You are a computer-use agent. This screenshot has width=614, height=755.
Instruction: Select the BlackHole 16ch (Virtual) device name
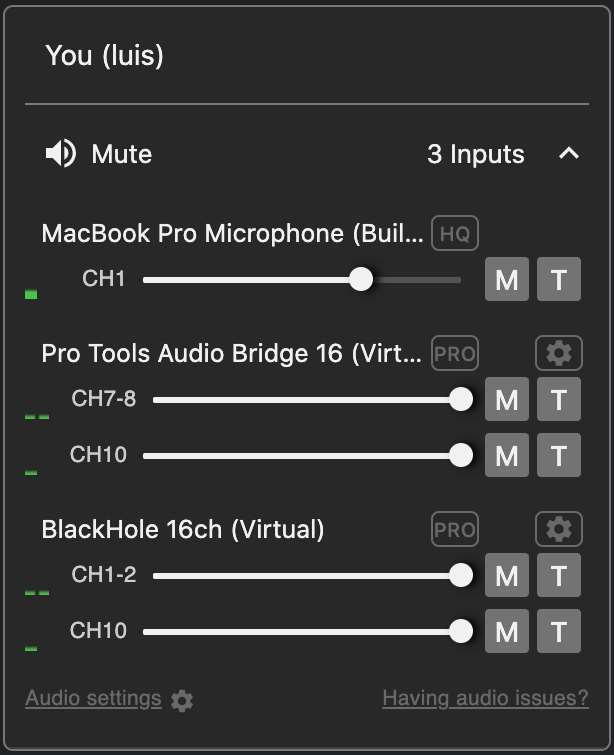tap(183, 529)
